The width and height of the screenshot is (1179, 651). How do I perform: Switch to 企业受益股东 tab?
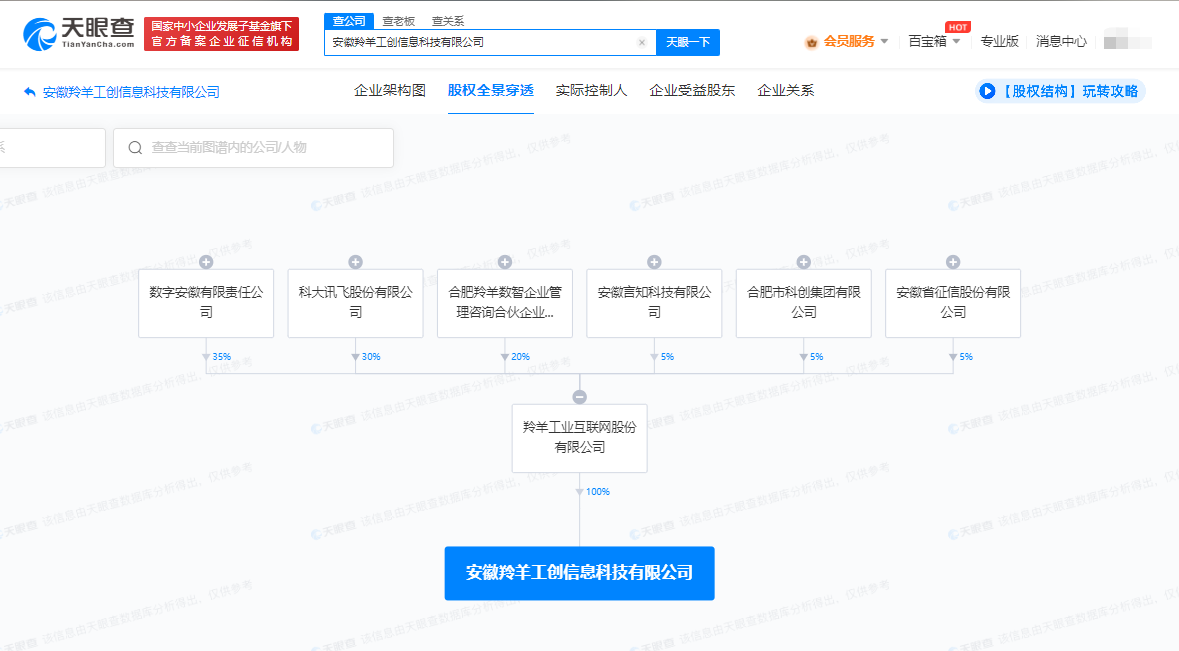click(x=692, y=91)
